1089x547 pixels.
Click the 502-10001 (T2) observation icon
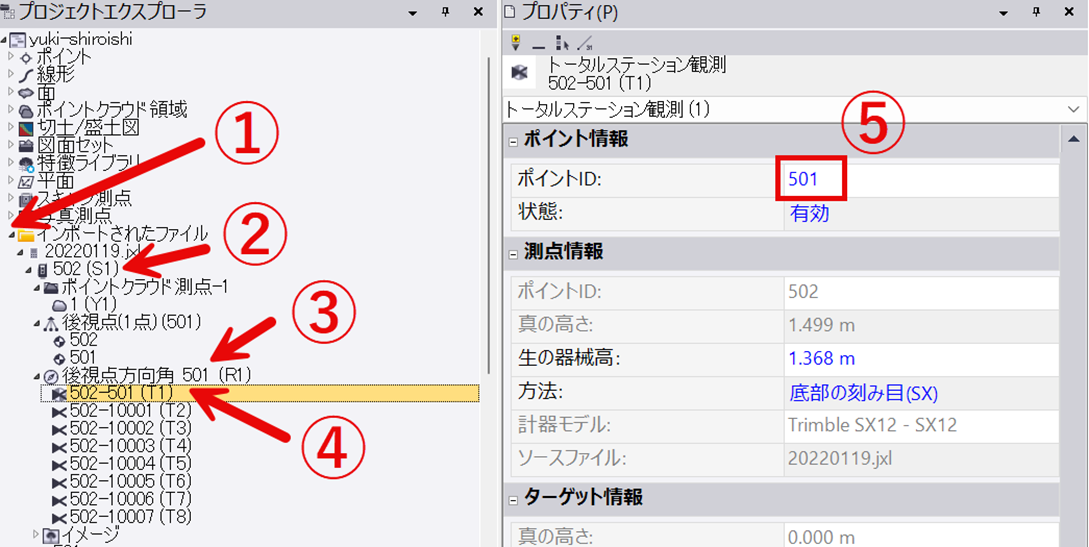click(60, 412)
